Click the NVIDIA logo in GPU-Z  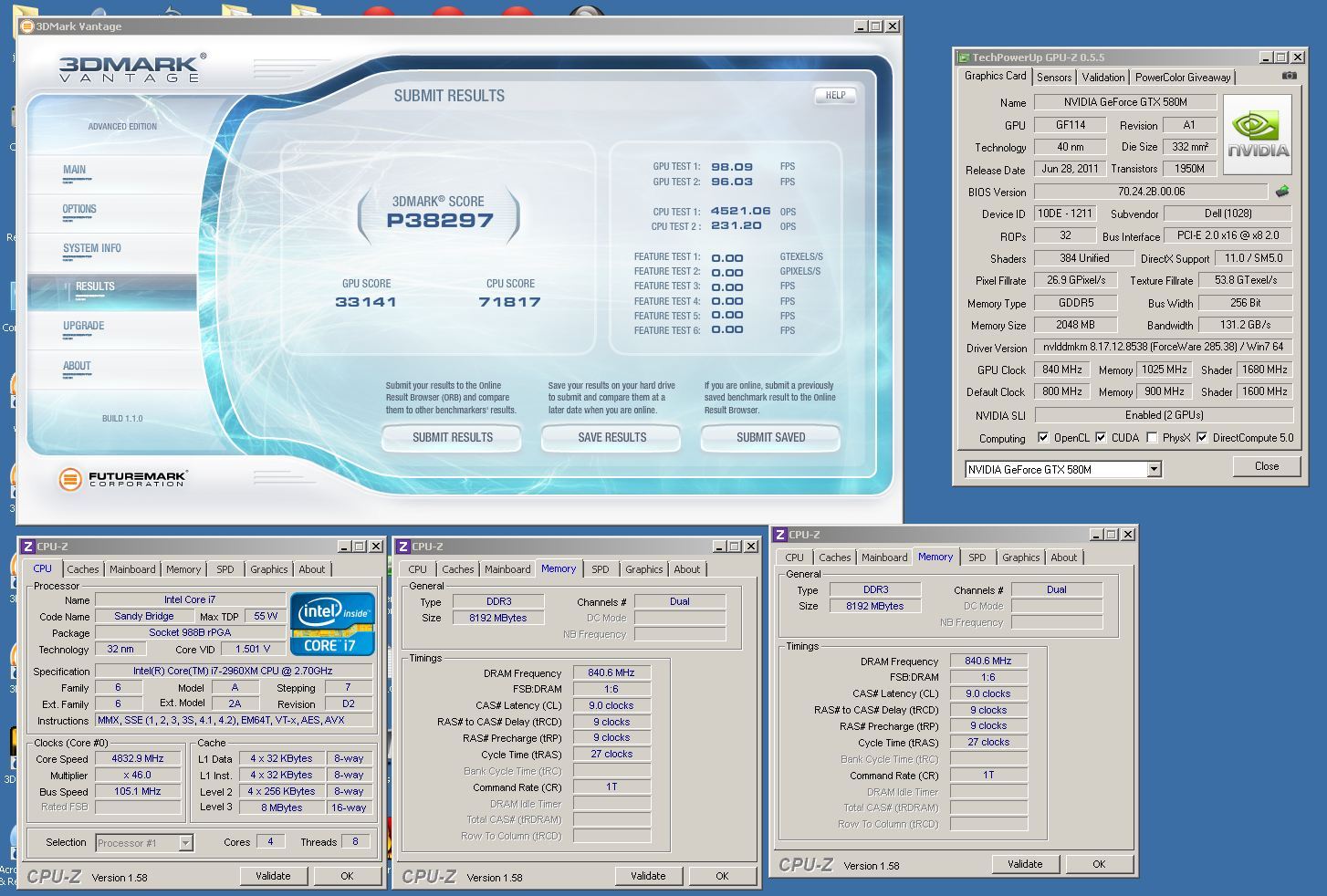(x=1258, y=133)
